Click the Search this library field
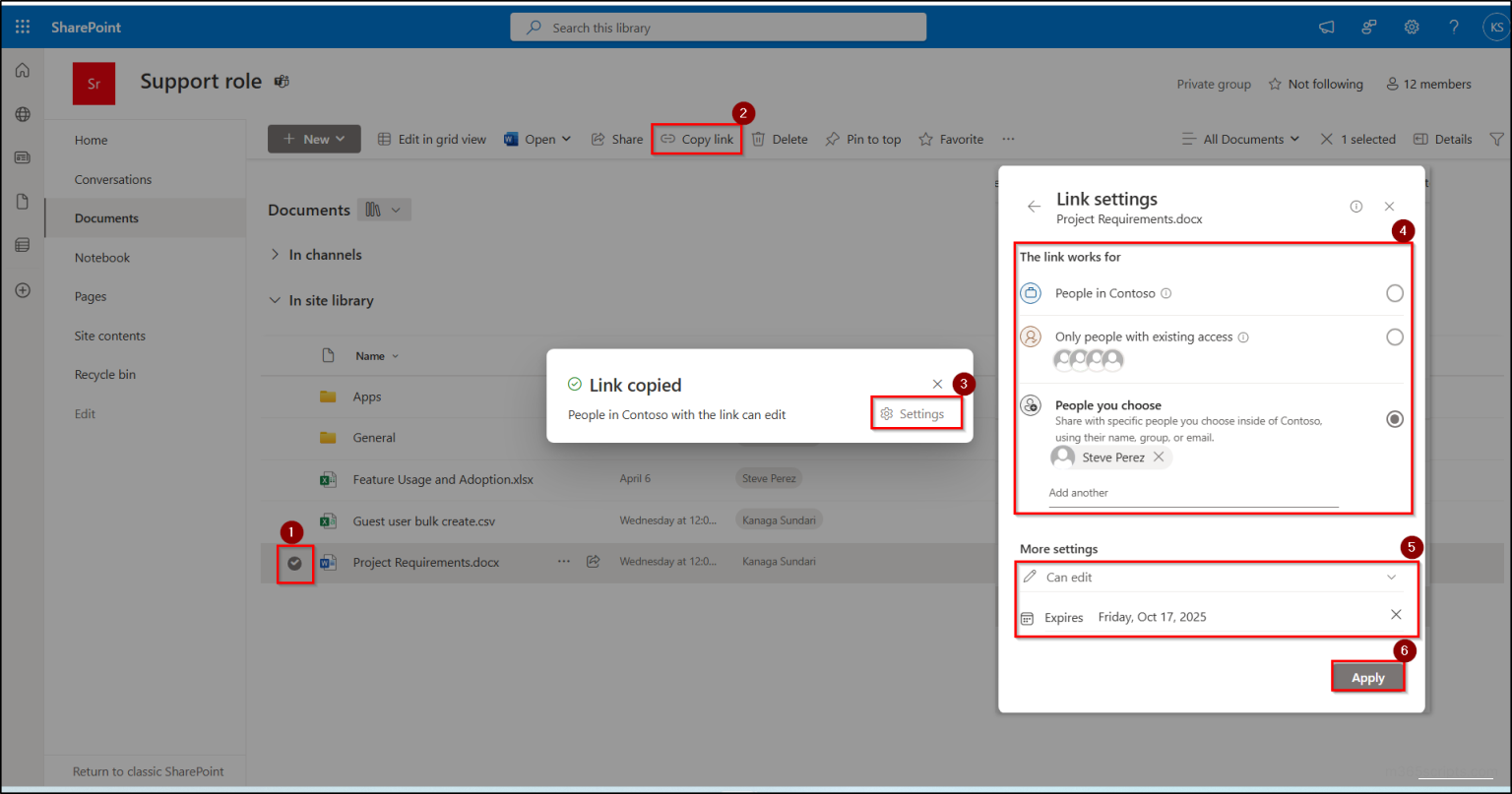Image resolution: width=1512 pixels, height=794 pixels. click(717, 27)
